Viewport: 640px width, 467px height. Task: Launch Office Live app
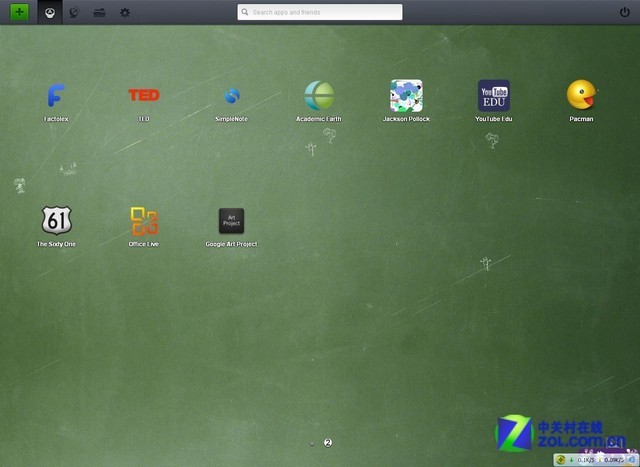point(144,221)
